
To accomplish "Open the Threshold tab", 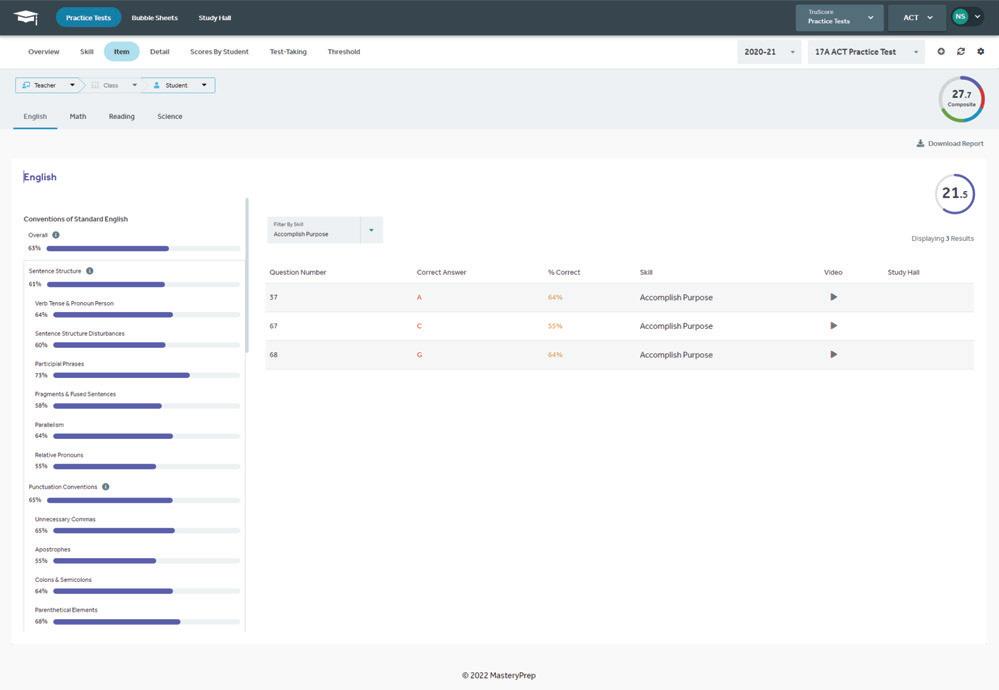I will [x=344, y=52].
